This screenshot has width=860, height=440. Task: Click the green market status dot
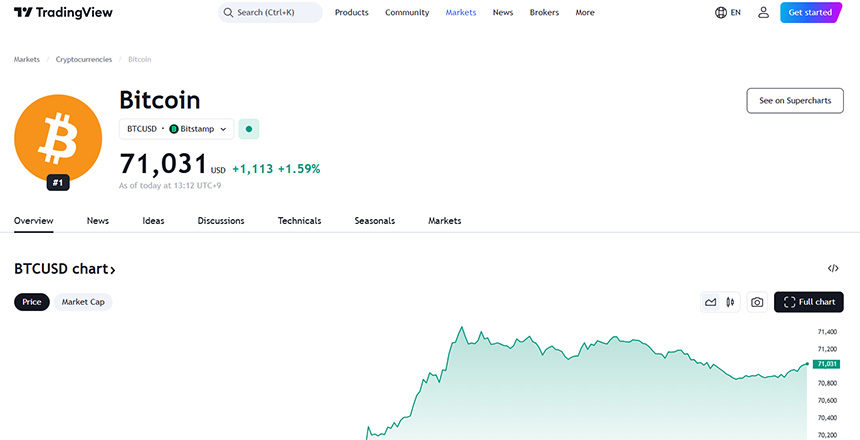tap(249, 129)
